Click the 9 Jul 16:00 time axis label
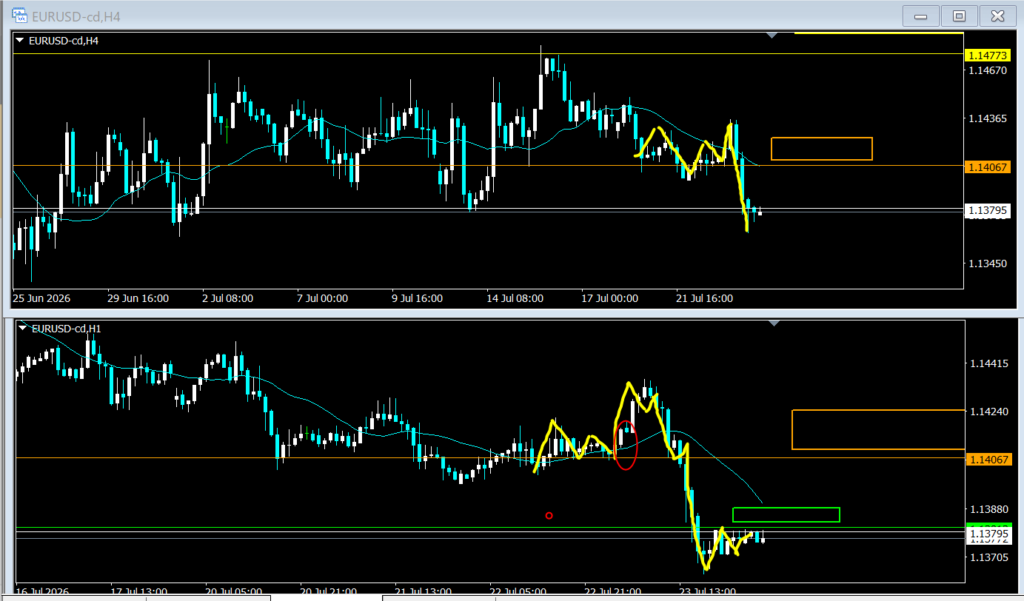Image resolution: width=1024 pixels, height=601 pixels. click(x=417, y=299)
